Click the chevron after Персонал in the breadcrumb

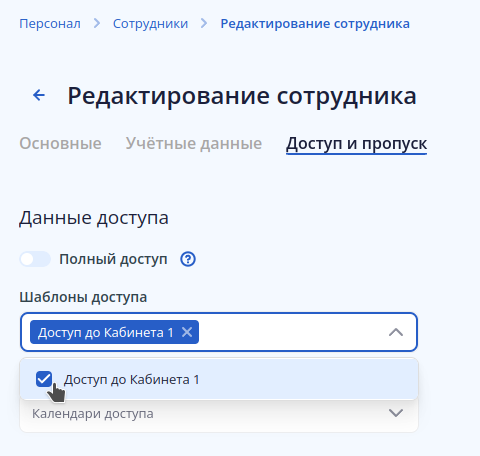point(97,23)
